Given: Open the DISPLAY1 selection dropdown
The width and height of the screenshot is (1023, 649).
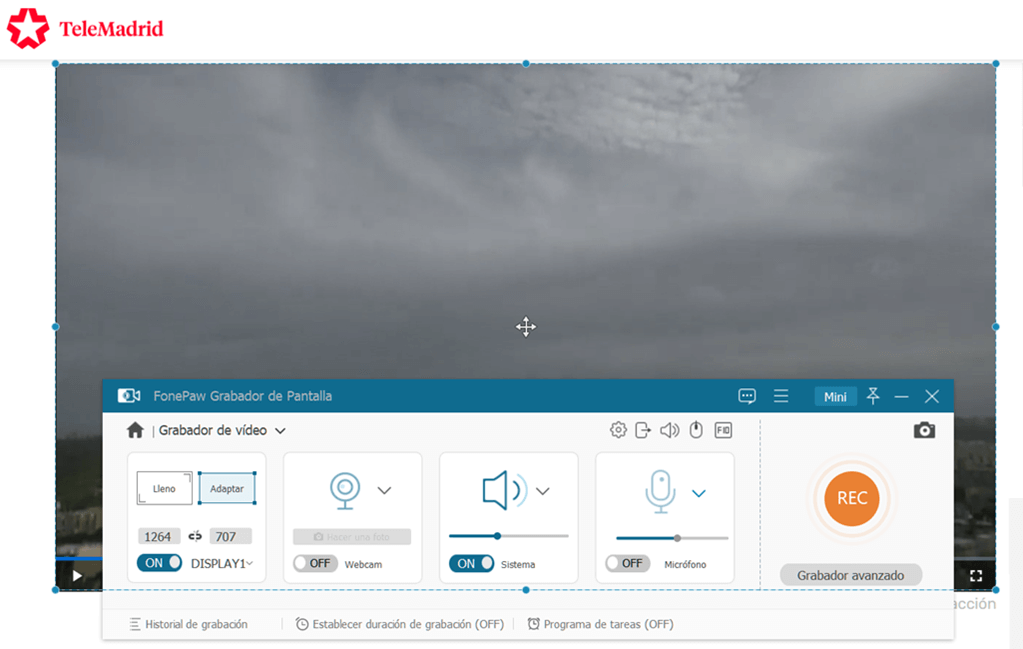Looking at the screenshot, I should (x=222, y=564).
